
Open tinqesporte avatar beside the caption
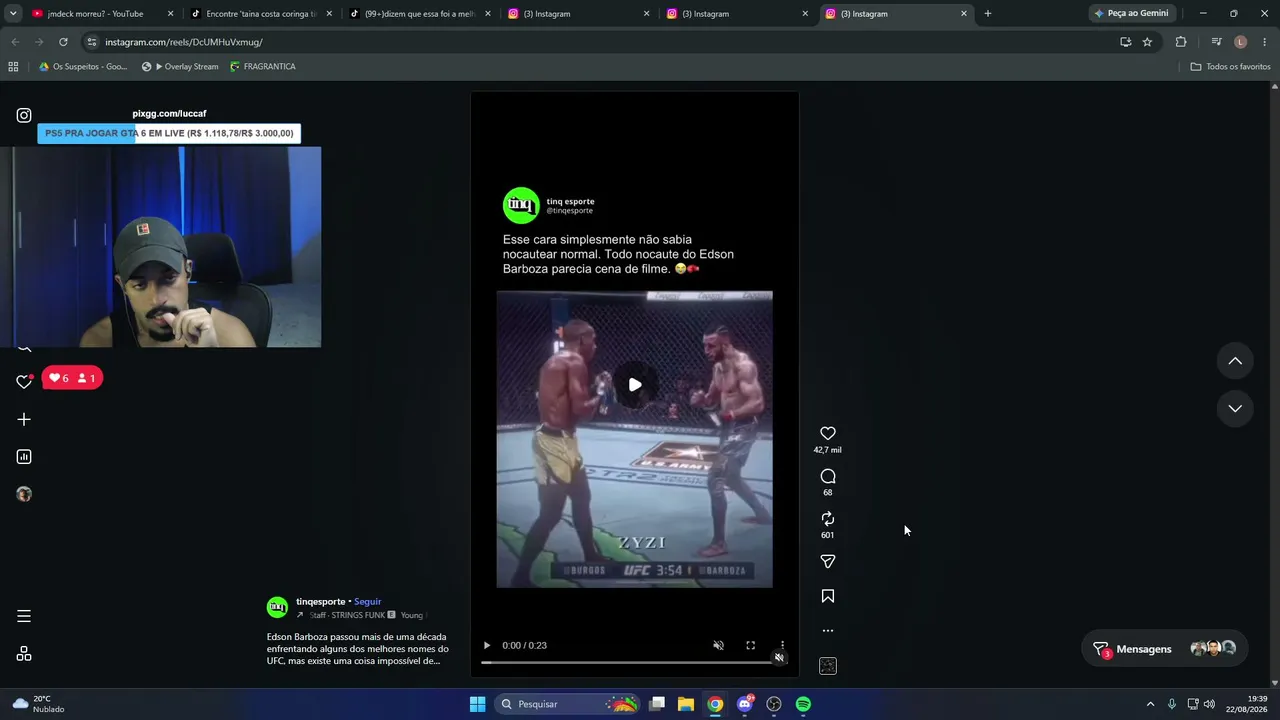(277, 607)
